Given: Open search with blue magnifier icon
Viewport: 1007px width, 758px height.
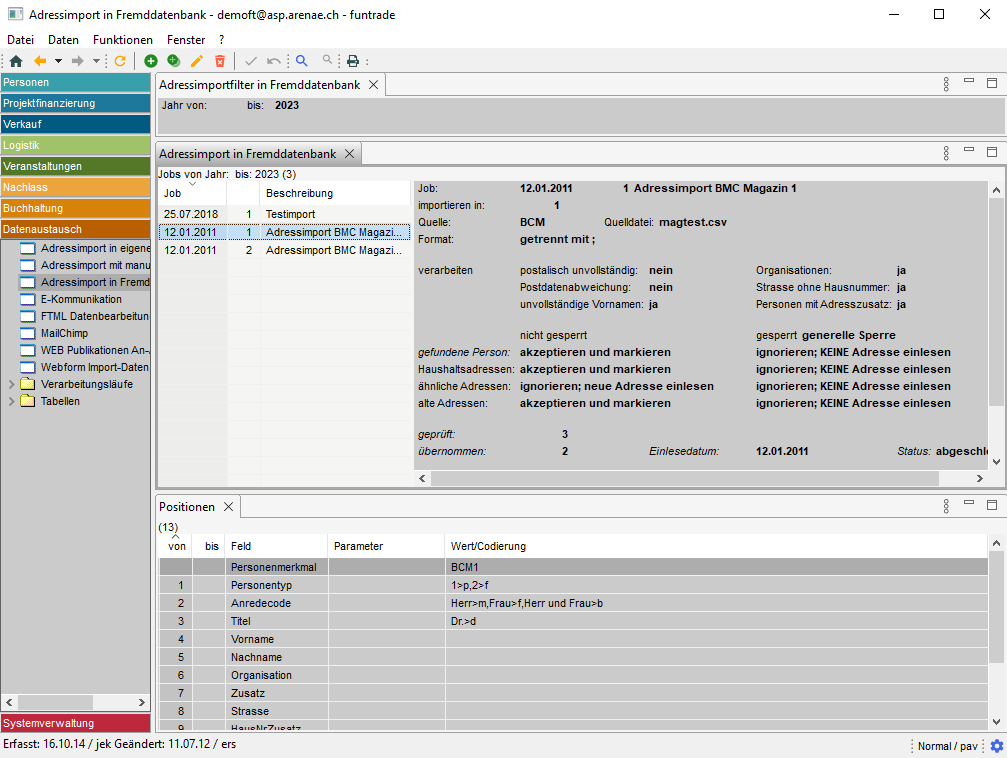Looking at the screenshot, I should [302, 61].
